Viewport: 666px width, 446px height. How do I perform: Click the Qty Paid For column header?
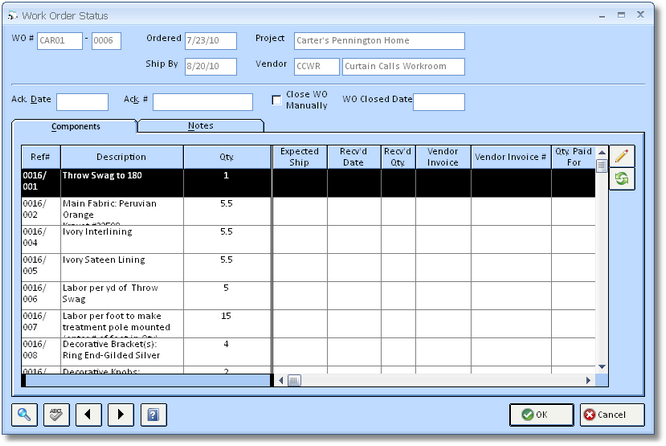573,157
